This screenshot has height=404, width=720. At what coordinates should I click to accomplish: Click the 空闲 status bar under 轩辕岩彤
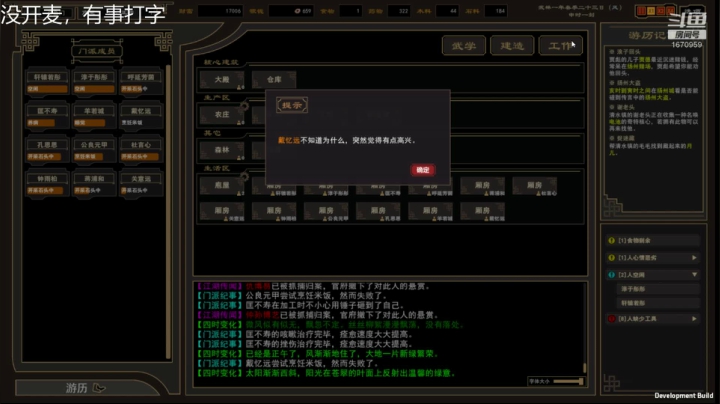point(47,89)
